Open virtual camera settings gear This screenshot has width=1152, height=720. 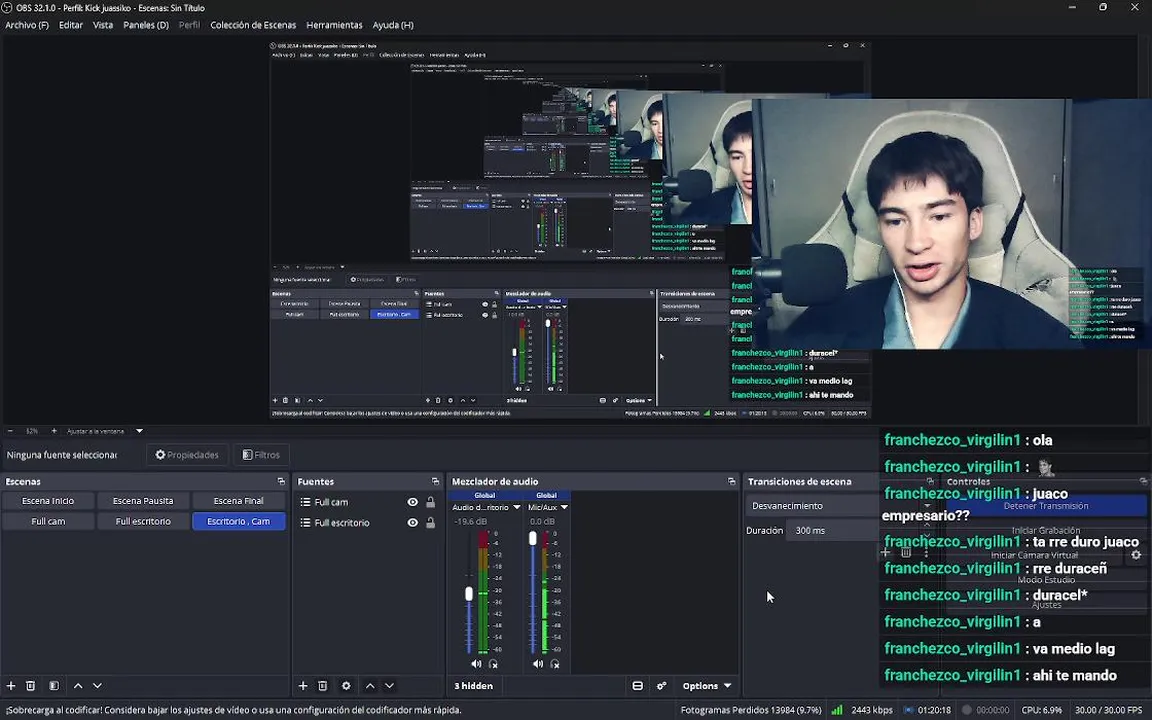coord(1136,555)
